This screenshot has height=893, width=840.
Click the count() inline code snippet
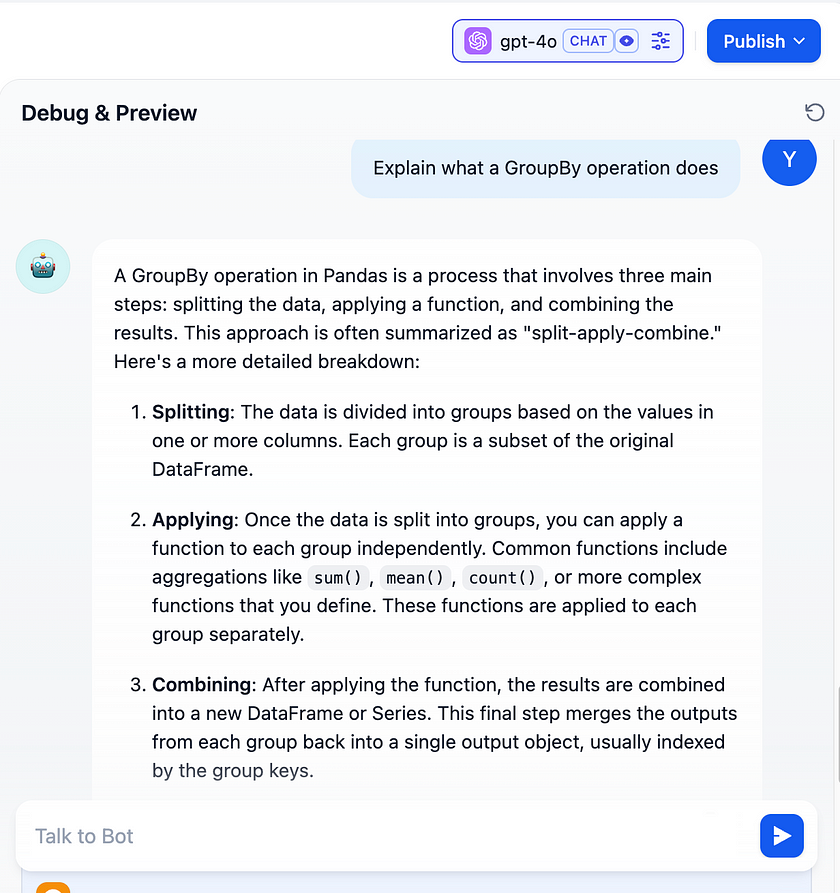pos(502,577)
